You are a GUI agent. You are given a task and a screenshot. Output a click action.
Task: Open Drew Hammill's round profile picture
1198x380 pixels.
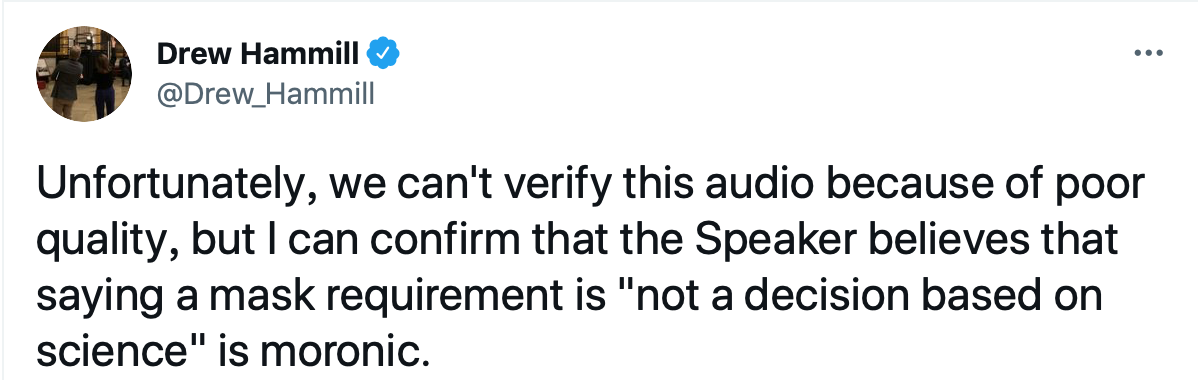pos(84,73)
